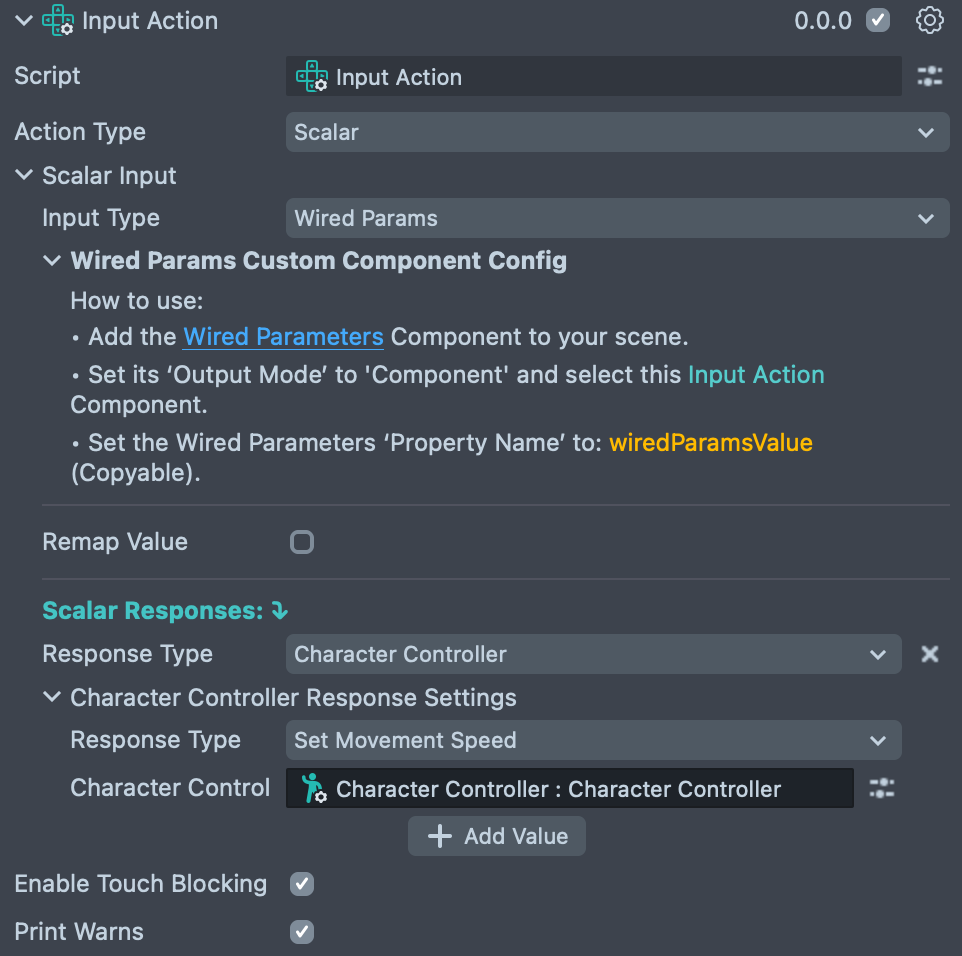Turn off Print Warns checkbox

coord(301,932)
